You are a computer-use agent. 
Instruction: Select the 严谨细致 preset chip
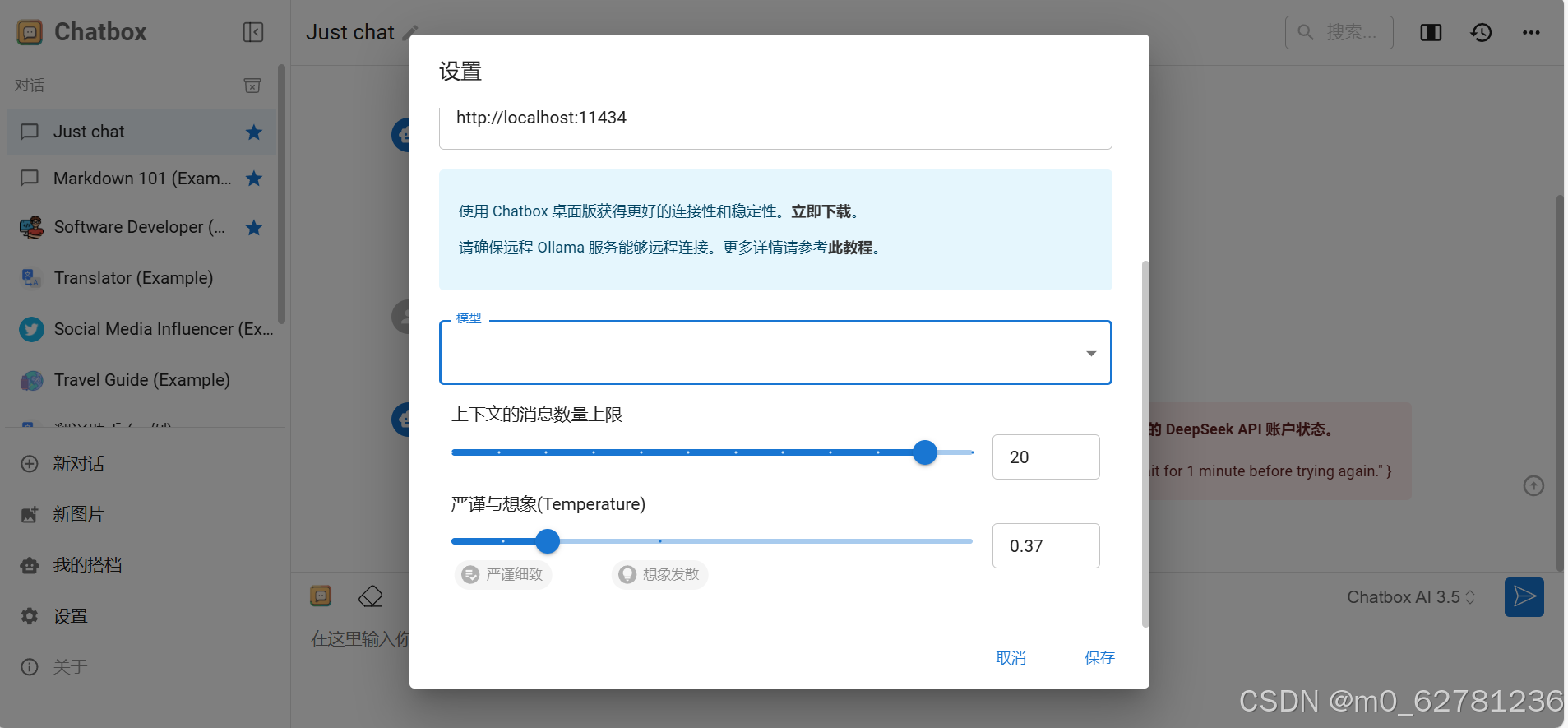pos(503,574)
